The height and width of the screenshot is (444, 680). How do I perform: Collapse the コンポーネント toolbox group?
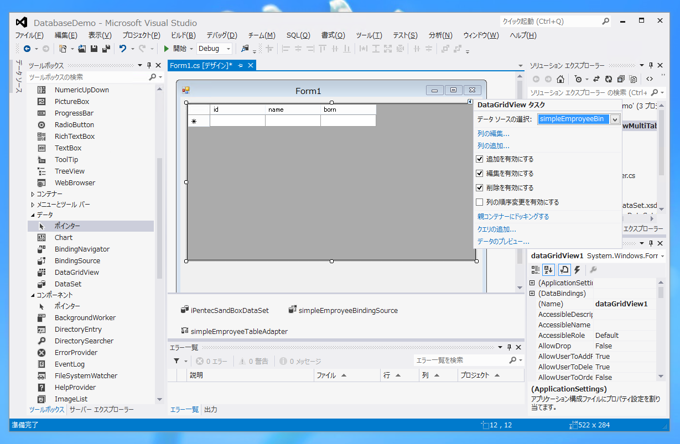tap(33, 295)
